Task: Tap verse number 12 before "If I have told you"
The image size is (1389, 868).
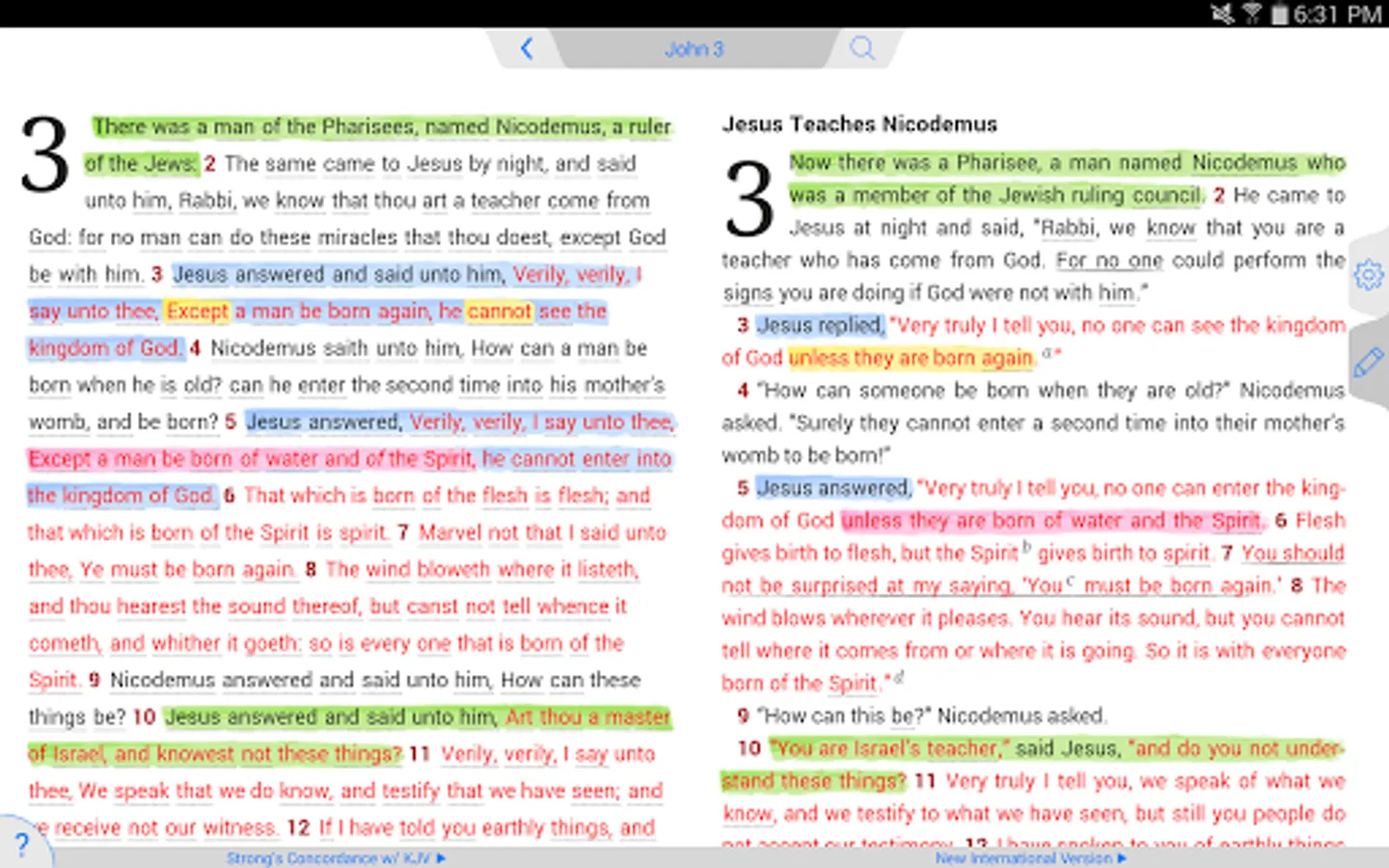Action: pos(298,827)
